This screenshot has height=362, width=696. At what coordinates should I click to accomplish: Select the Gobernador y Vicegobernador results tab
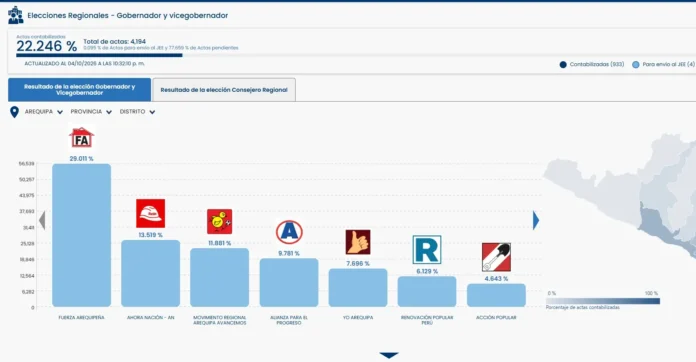coord(79,90)
